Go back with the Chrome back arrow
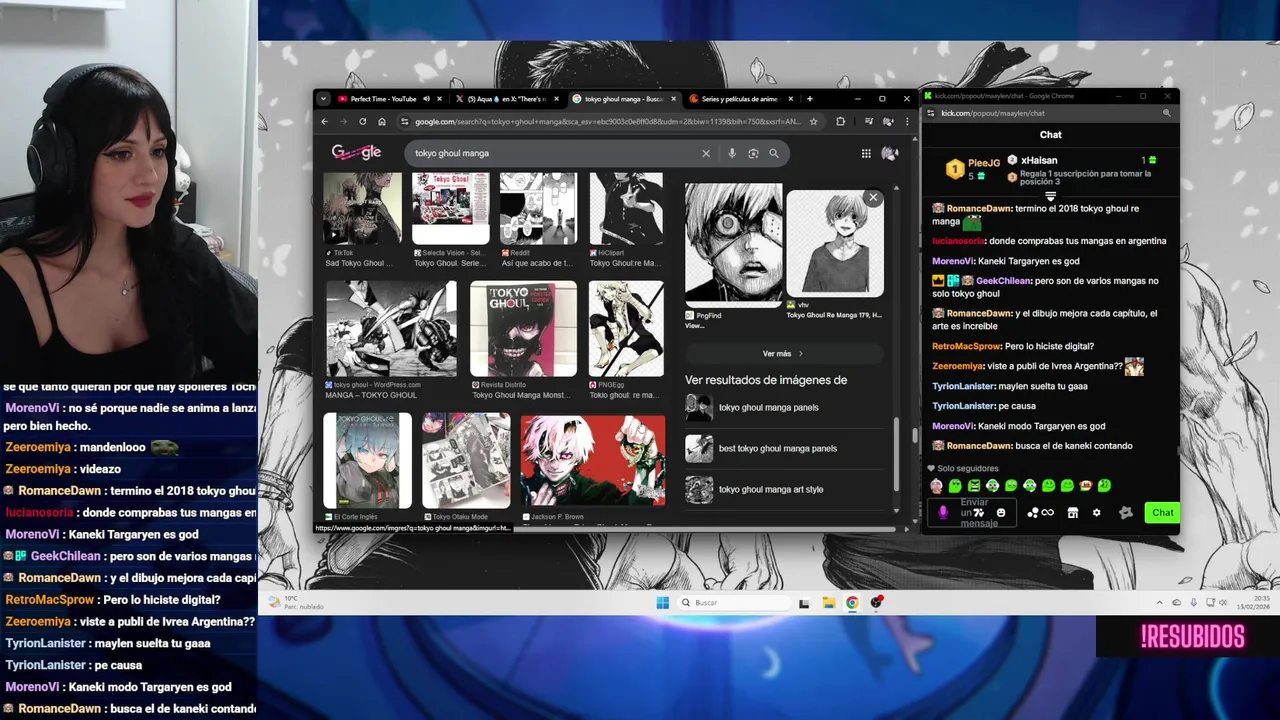The height and width of the screenshot is (720, 1280). [x=324, y=122]
